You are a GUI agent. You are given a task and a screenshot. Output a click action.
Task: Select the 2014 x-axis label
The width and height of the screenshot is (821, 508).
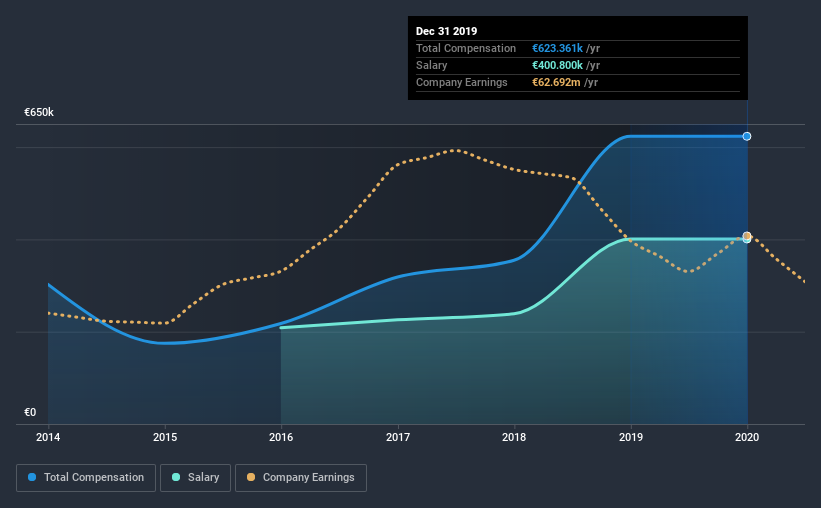coord(48,437)
